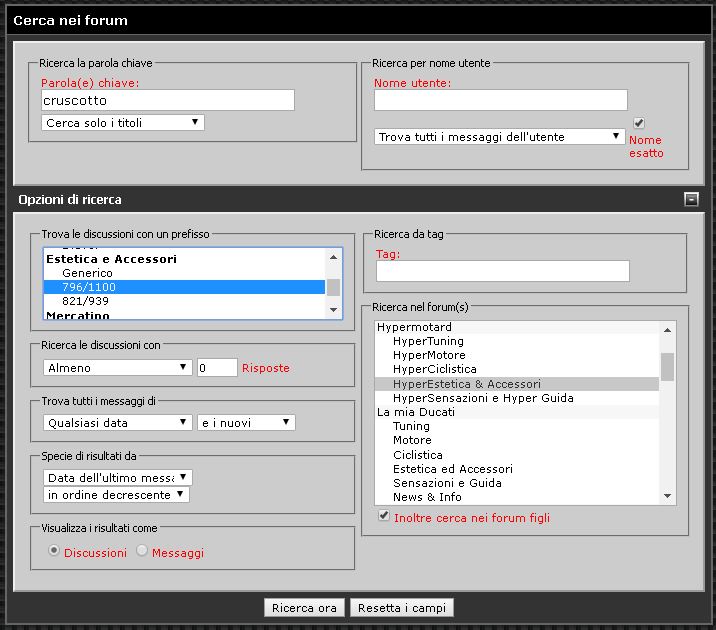This screenshot has width=716, height=630.
Task: Click the Estetica e Accessori prefix group
Action: [184, 259]
